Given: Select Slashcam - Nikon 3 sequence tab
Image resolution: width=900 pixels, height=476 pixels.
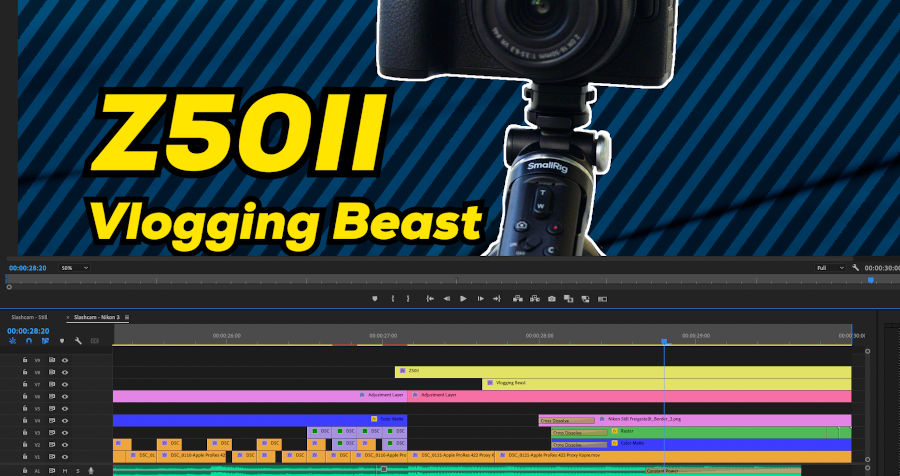Looking at the screenshot, I should [x=97, y=317].
